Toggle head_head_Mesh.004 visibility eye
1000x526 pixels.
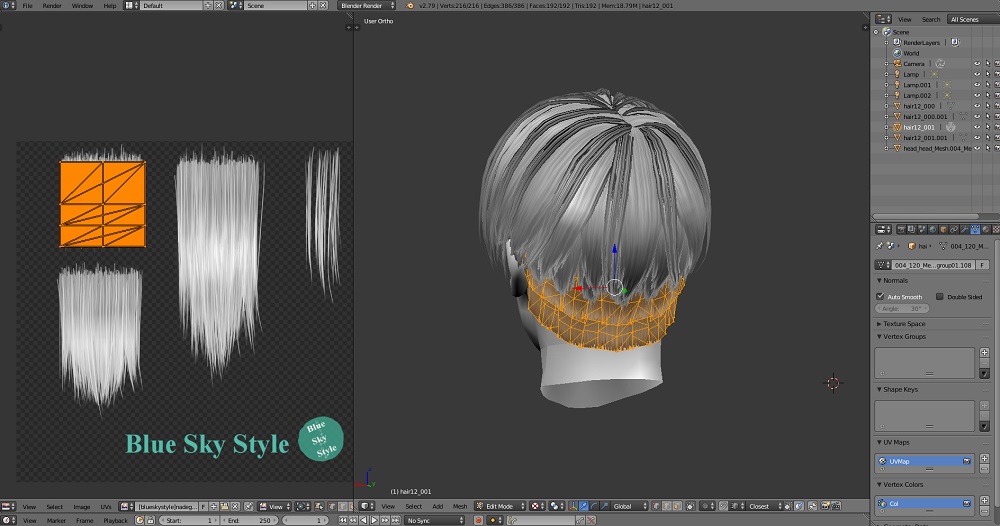click(x=977, y=148)
